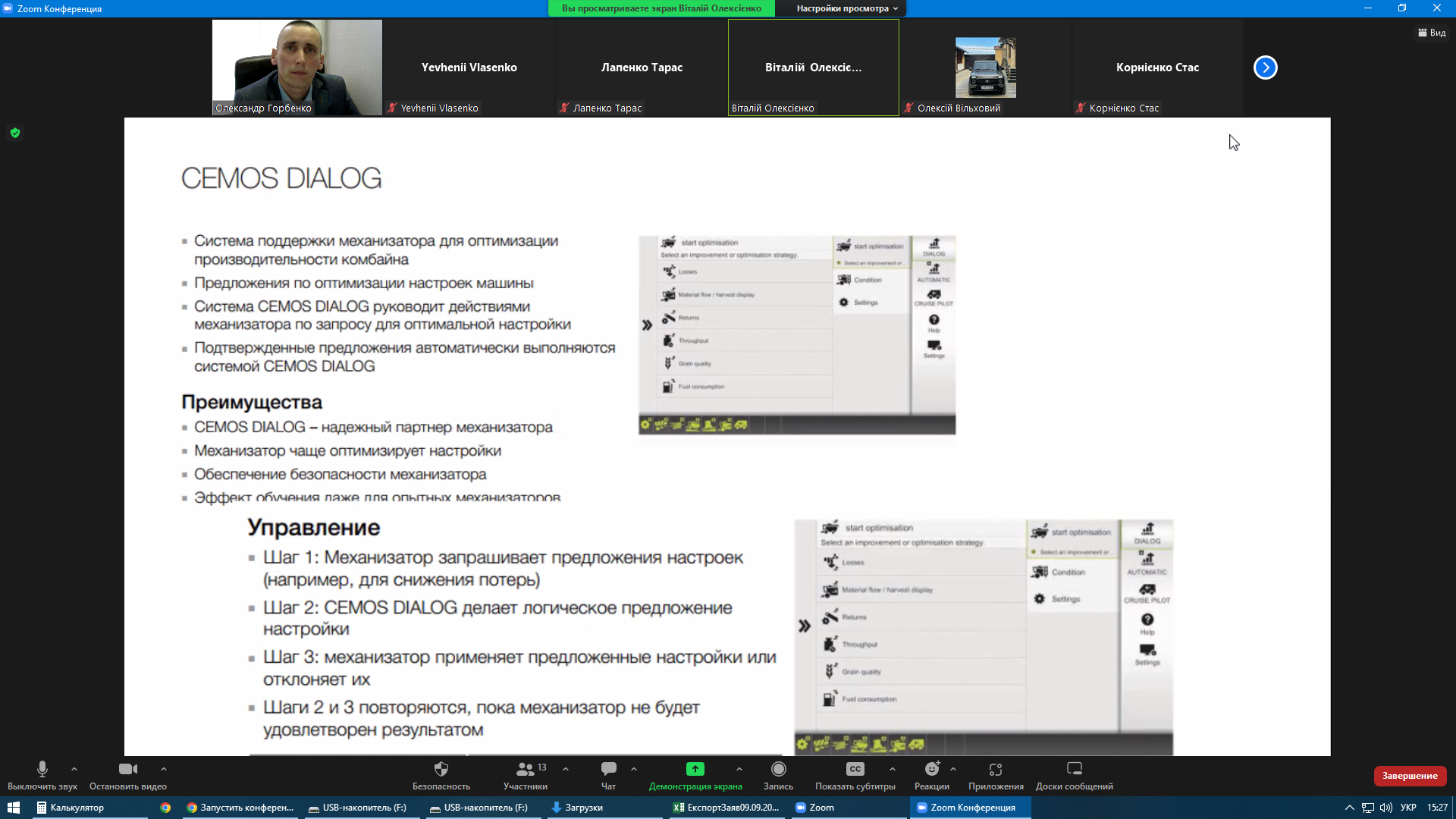Switch to ЕкспортЗаяв Excel taskbar window
This screenshot has width=1456, height=819.
[726, 808]
